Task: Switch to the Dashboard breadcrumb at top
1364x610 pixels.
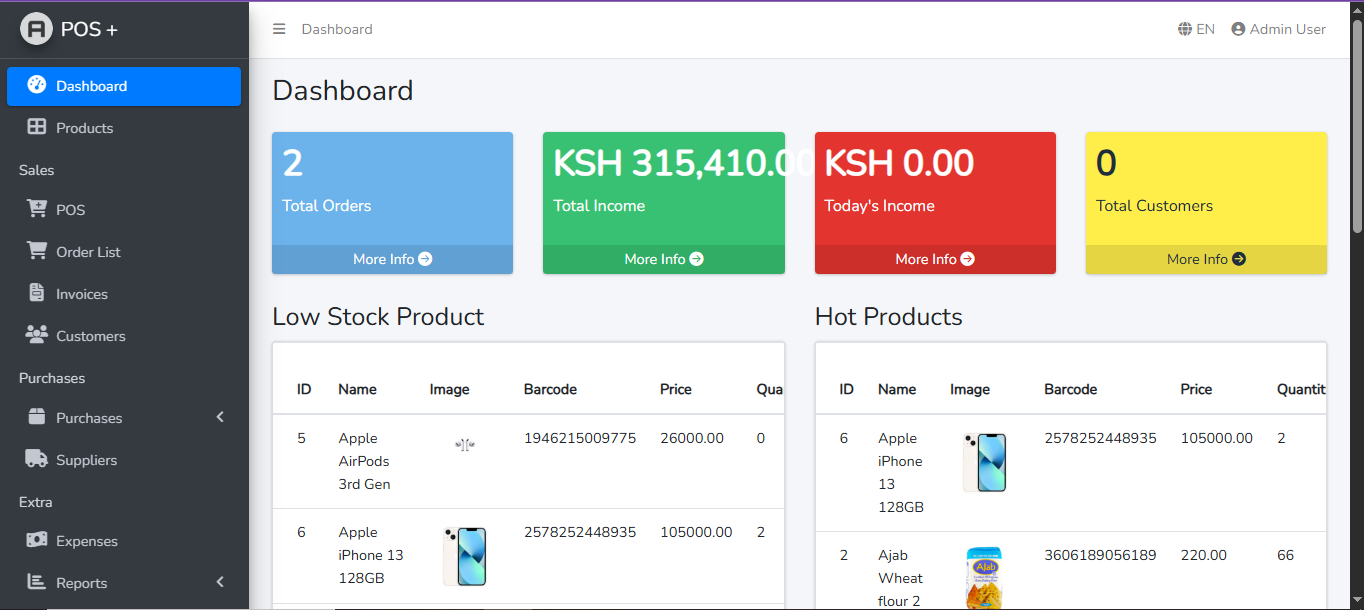Action: [337, 29]
